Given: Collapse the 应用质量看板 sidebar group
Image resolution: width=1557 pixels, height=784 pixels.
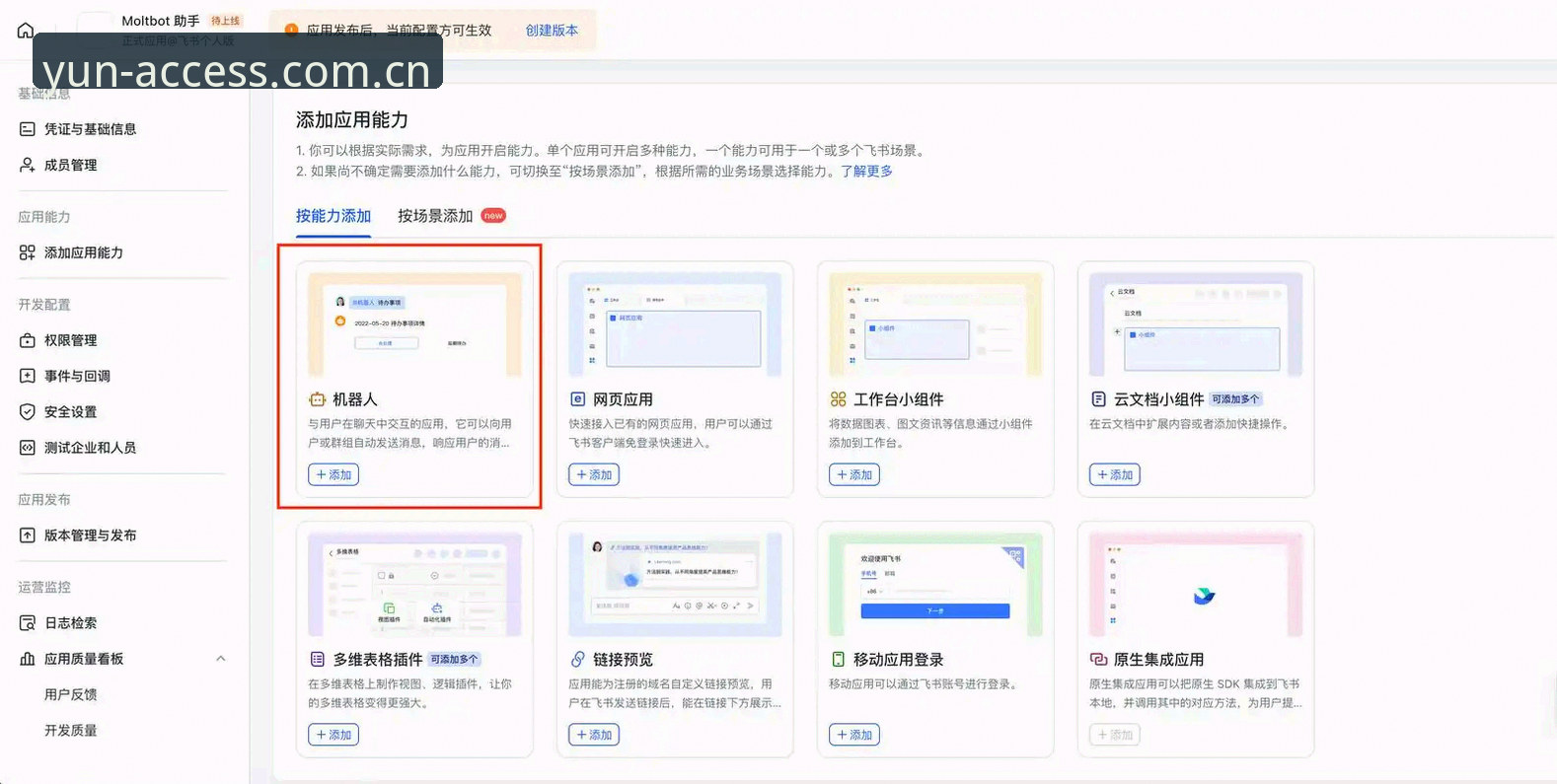Looking at the screenshot, I should click(x=221, y=659).
